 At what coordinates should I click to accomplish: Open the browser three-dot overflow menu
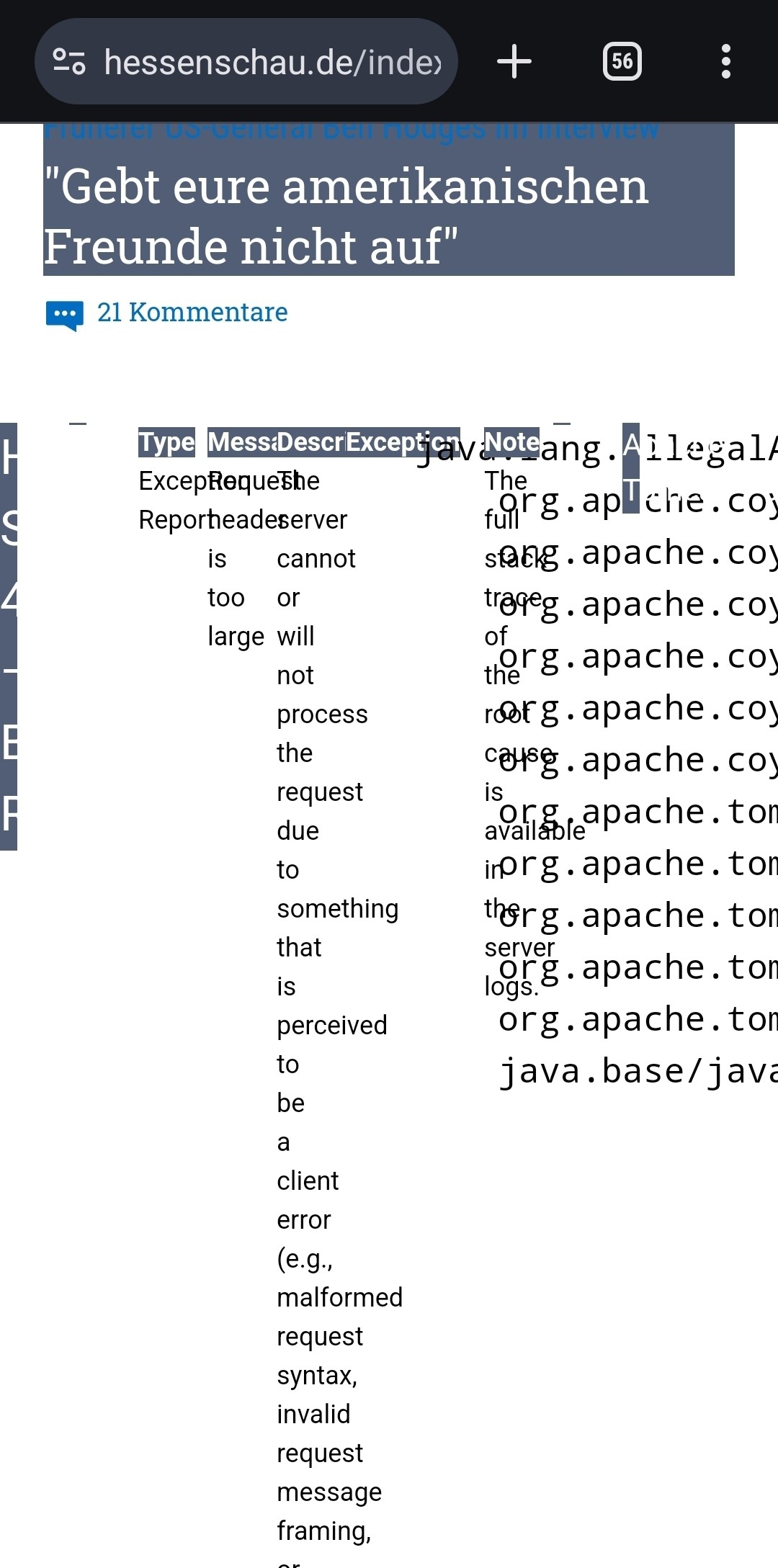click(x=726, y=62)
